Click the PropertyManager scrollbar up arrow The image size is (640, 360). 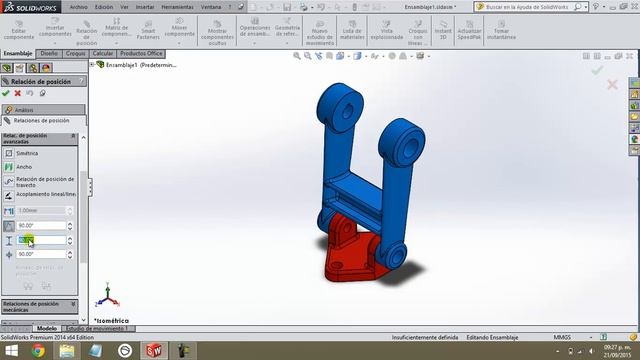click(84, 138)
